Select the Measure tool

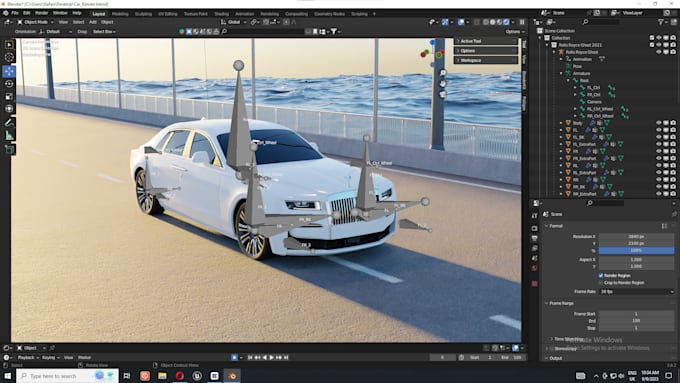click(9, 136)
